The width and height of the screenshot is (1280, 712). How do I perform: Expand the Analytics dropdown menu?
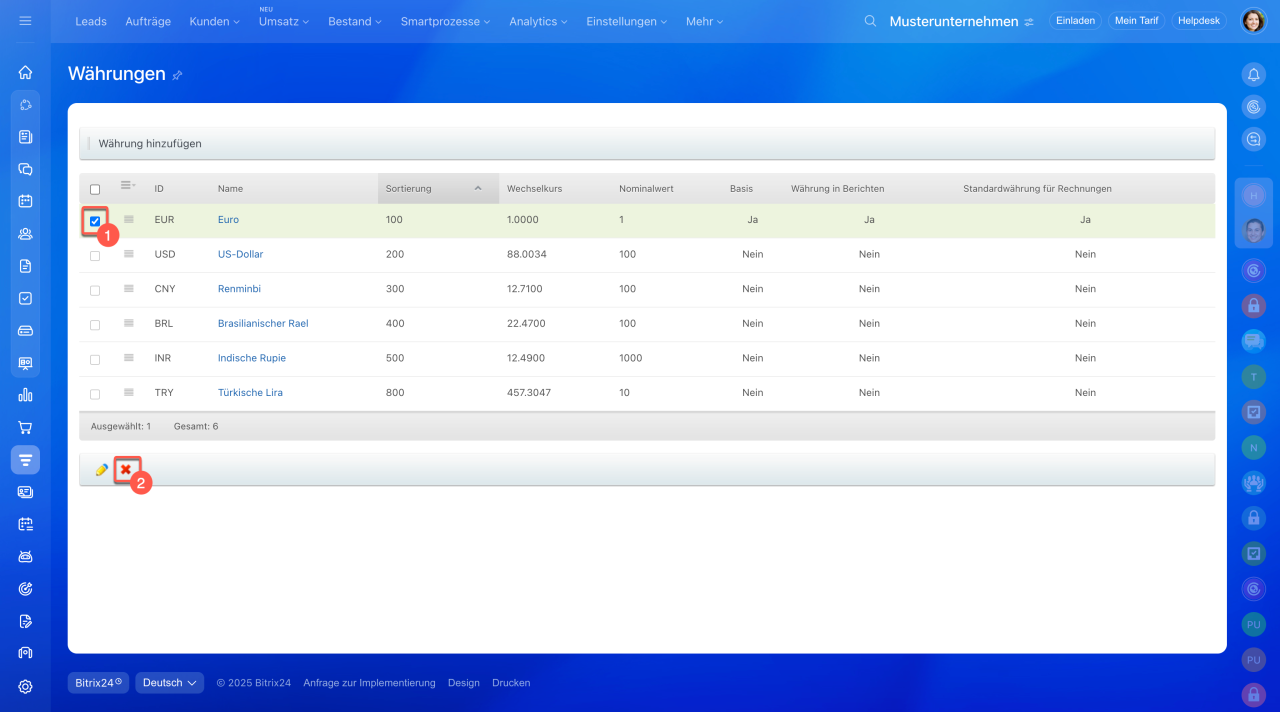coord(538,21)
